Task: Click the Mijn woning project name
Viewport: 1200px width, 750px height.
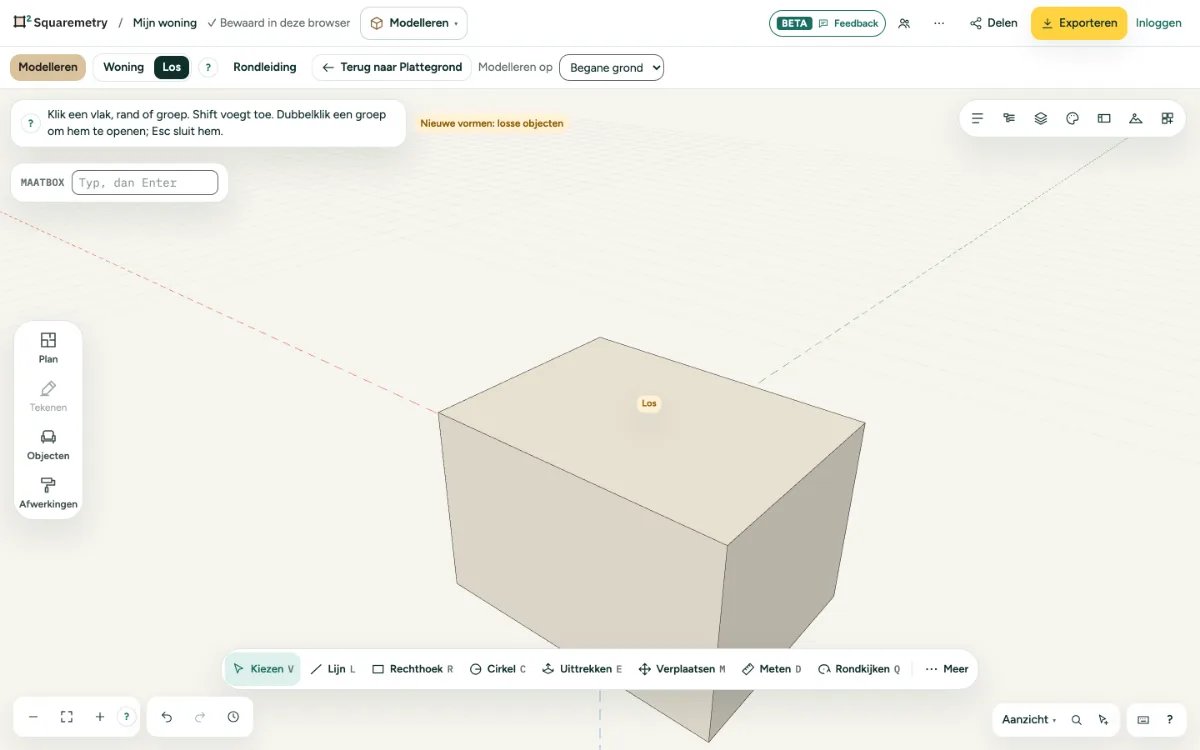Action: 165,23
